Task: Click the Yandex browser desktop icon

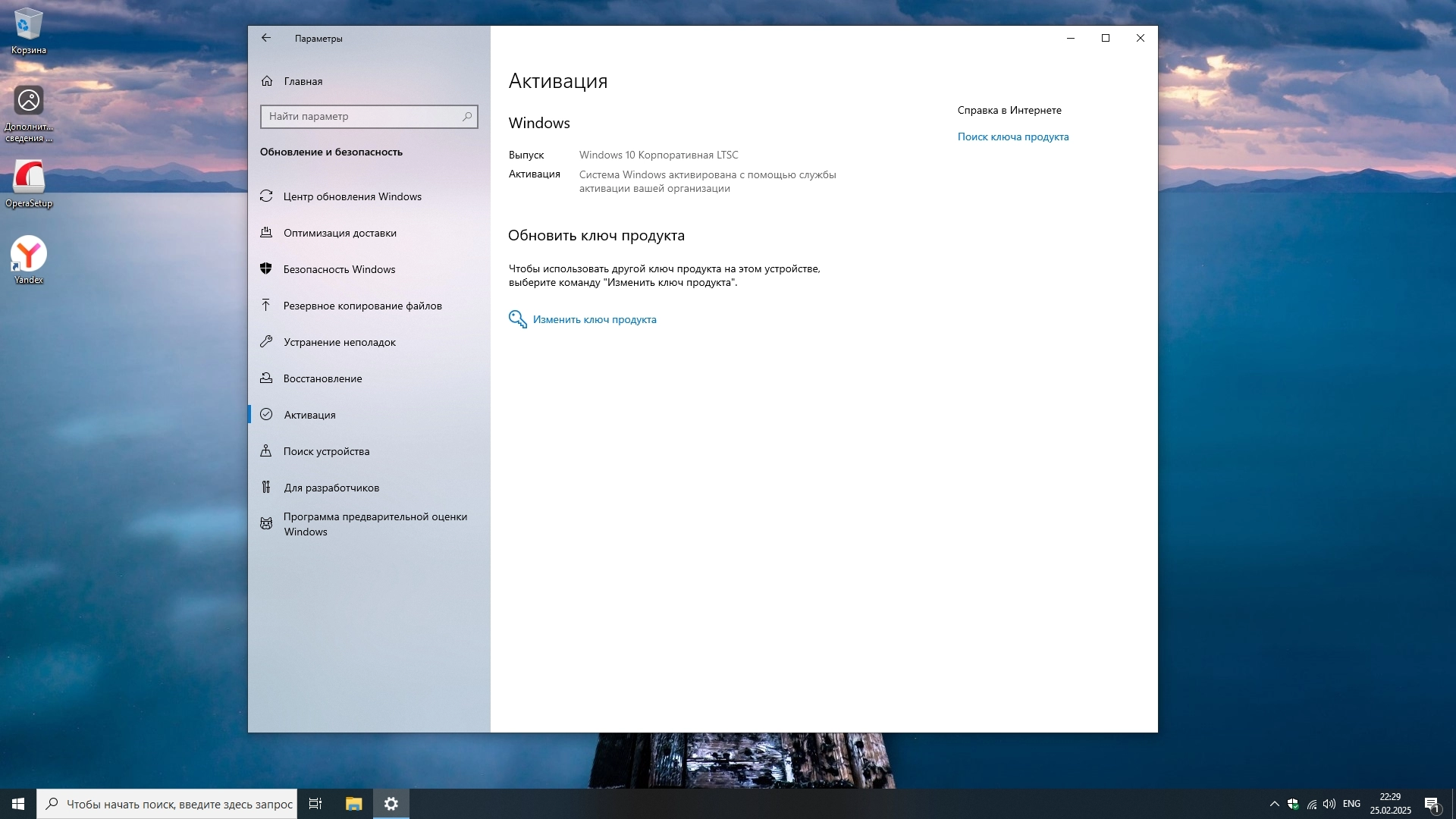Action: point(28,255)
